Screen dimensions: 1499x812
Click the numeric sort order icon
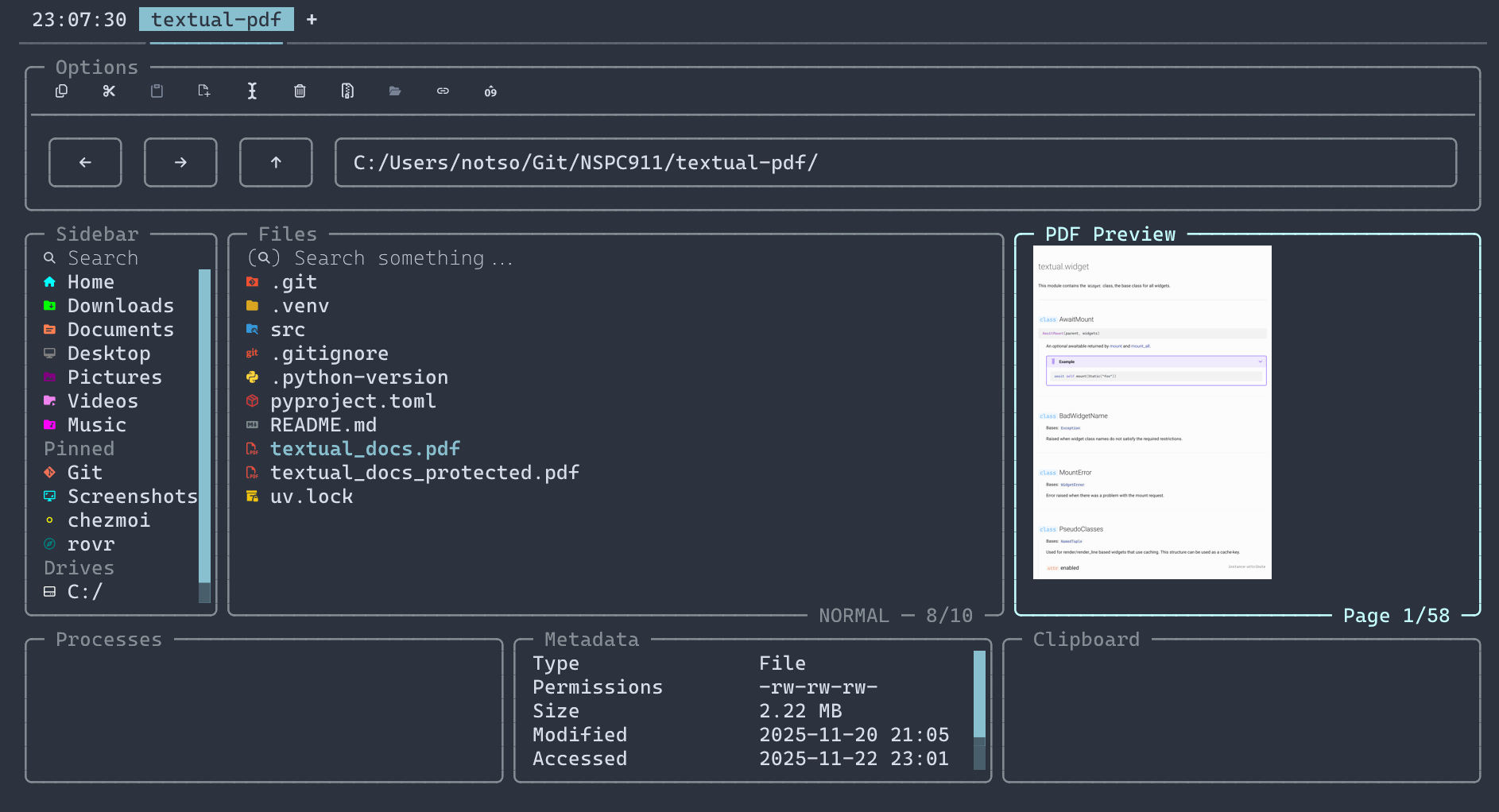(x=490, y=91)
